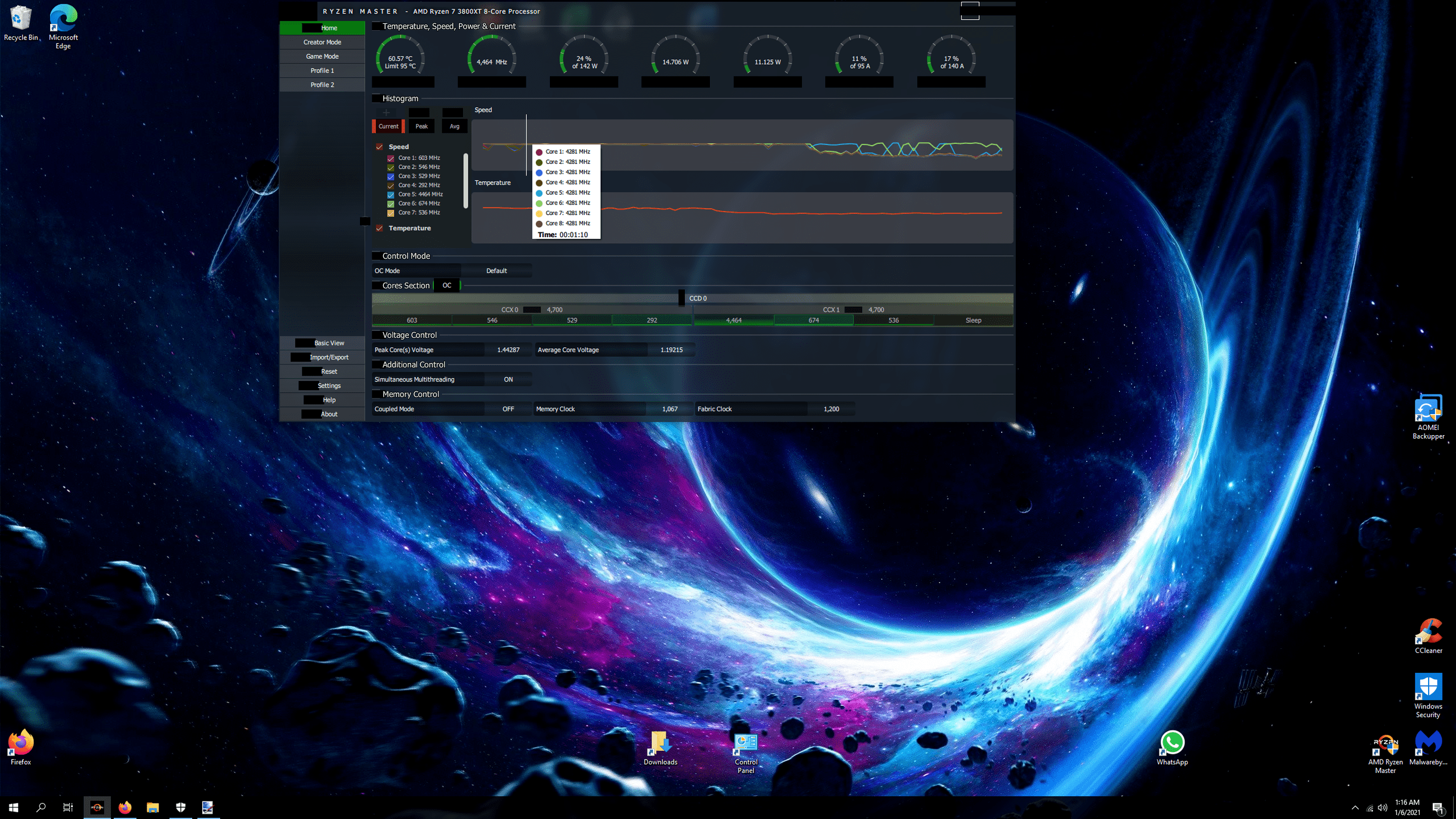Click the volume icon in system tray
Image resolution: width=1456 pixels, height=819 pixels.
(1383, 808)
